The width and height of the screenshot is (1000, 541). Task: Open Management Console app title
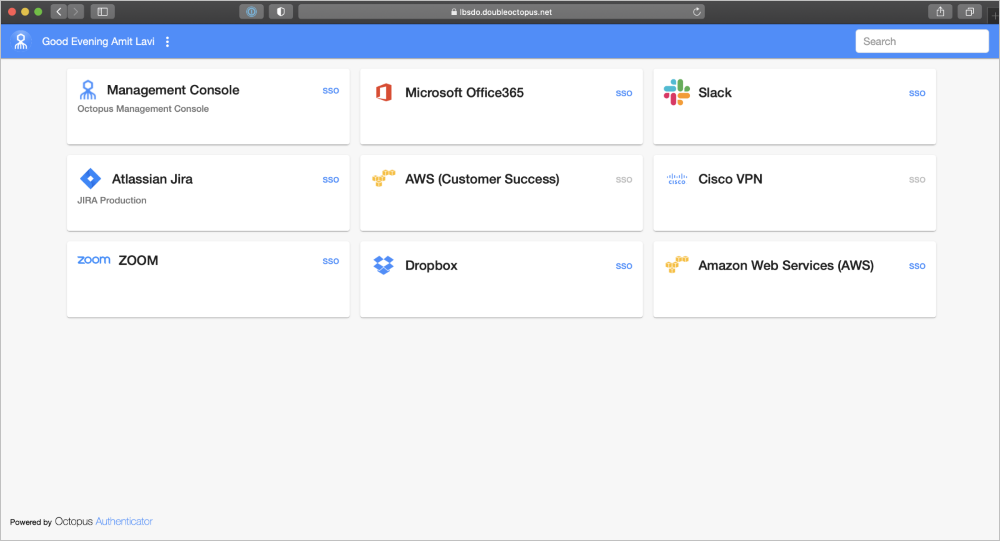pos(173,90)
